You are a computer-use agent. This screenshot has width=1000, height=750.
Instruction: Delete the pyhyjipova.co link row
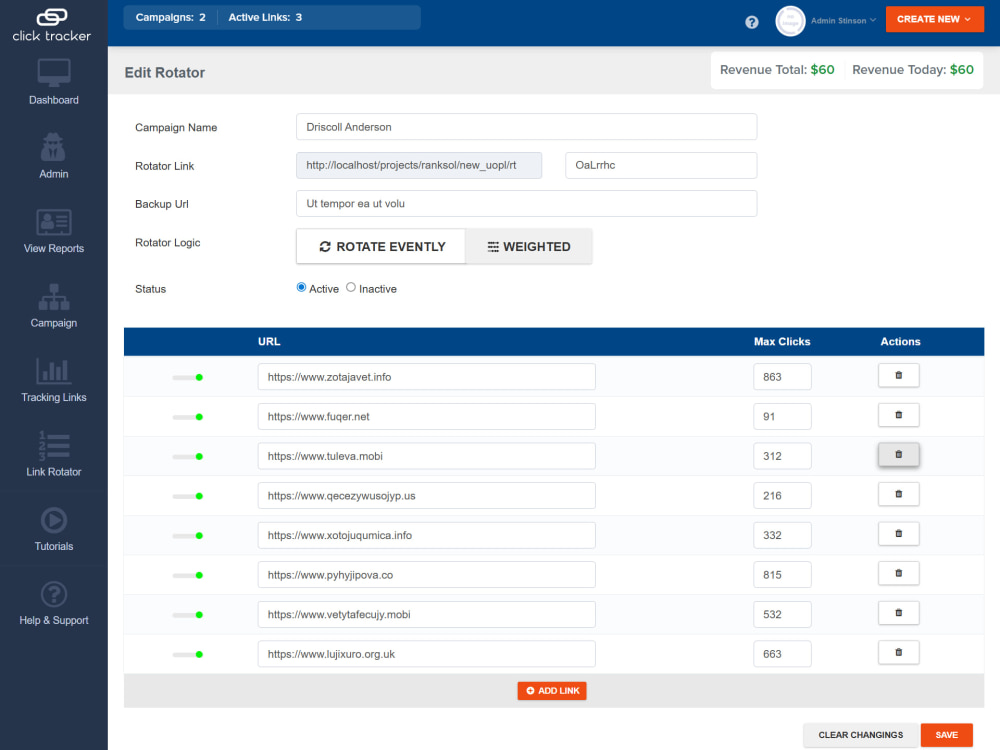[899, 573]
